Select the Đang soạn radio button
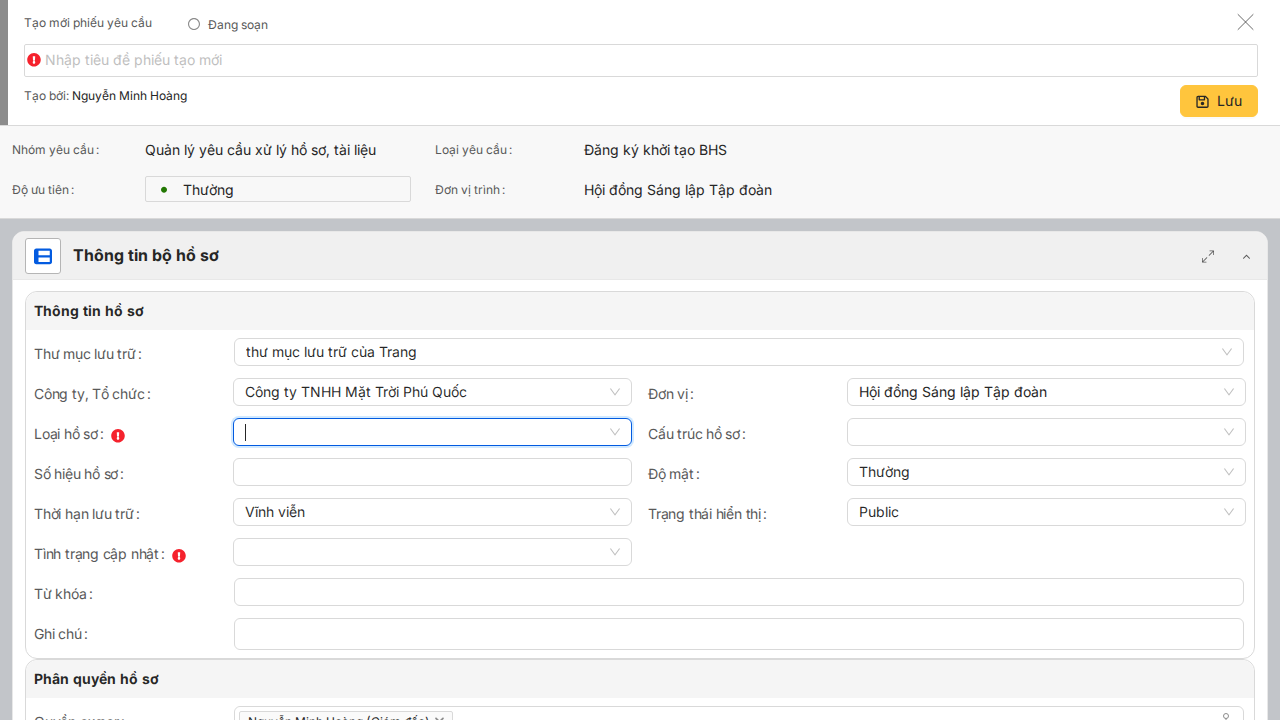Screen dimensions: 1280x720 click(194, 24)
